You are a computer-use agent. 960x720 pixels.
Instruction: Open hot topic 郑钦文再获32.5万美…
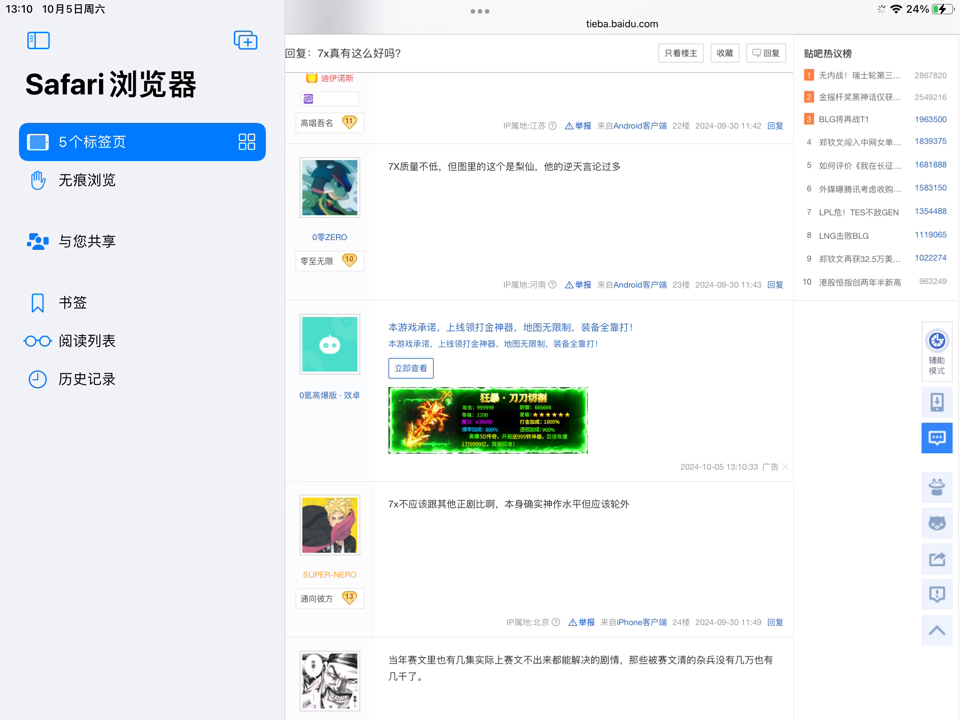tap(860, 259)
